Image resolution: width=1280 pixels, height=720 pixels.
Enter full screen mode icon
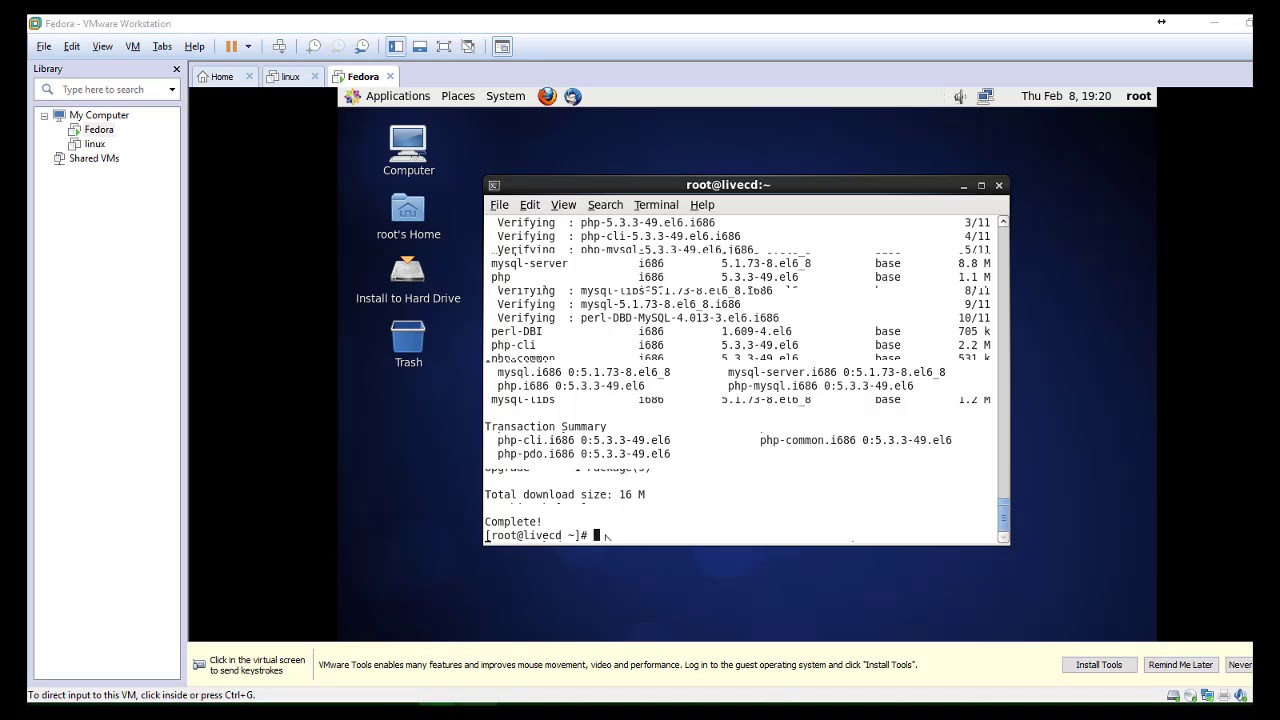coord(444,46)
